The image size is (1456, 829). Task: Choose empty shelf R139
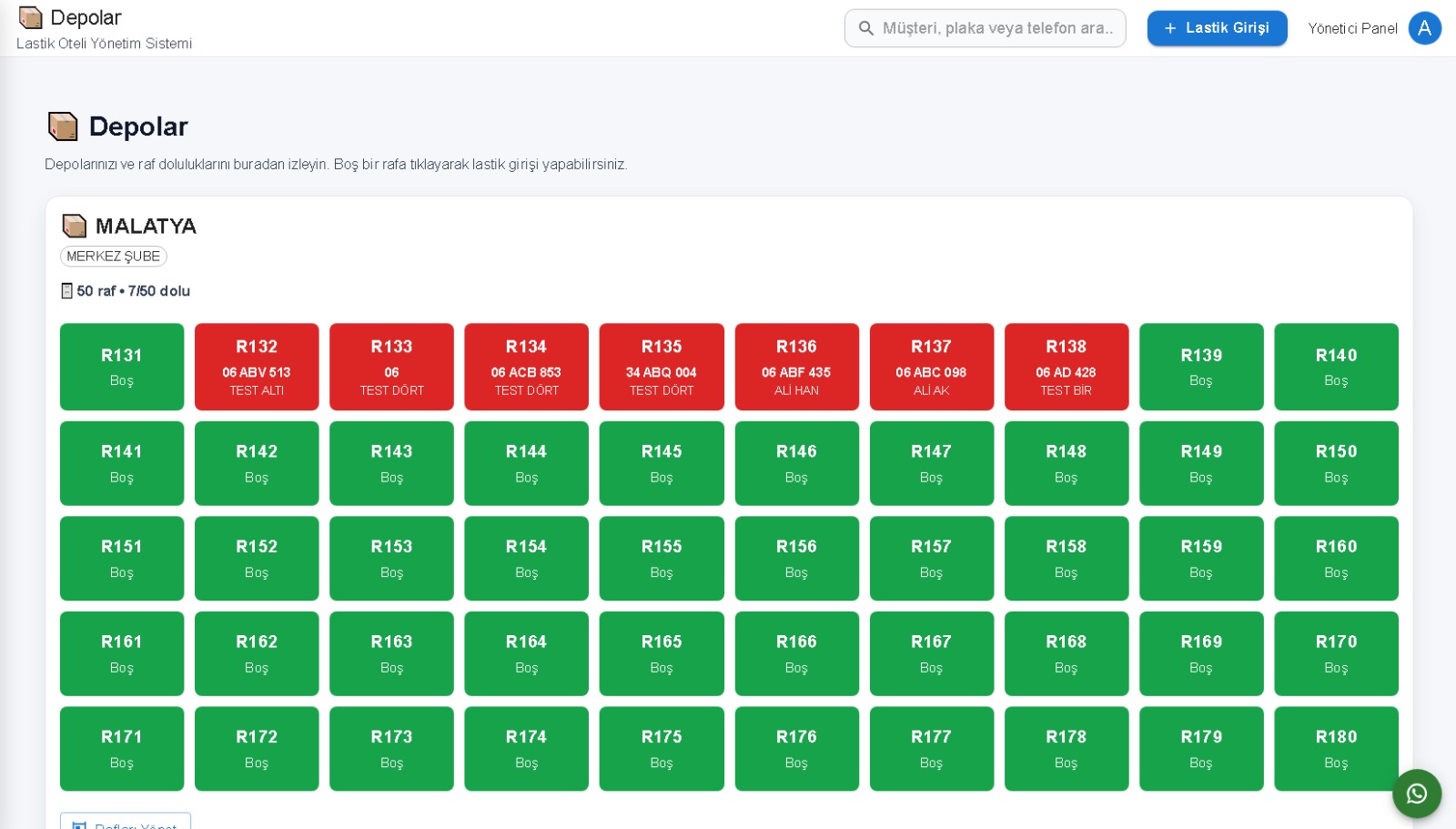1201,367
